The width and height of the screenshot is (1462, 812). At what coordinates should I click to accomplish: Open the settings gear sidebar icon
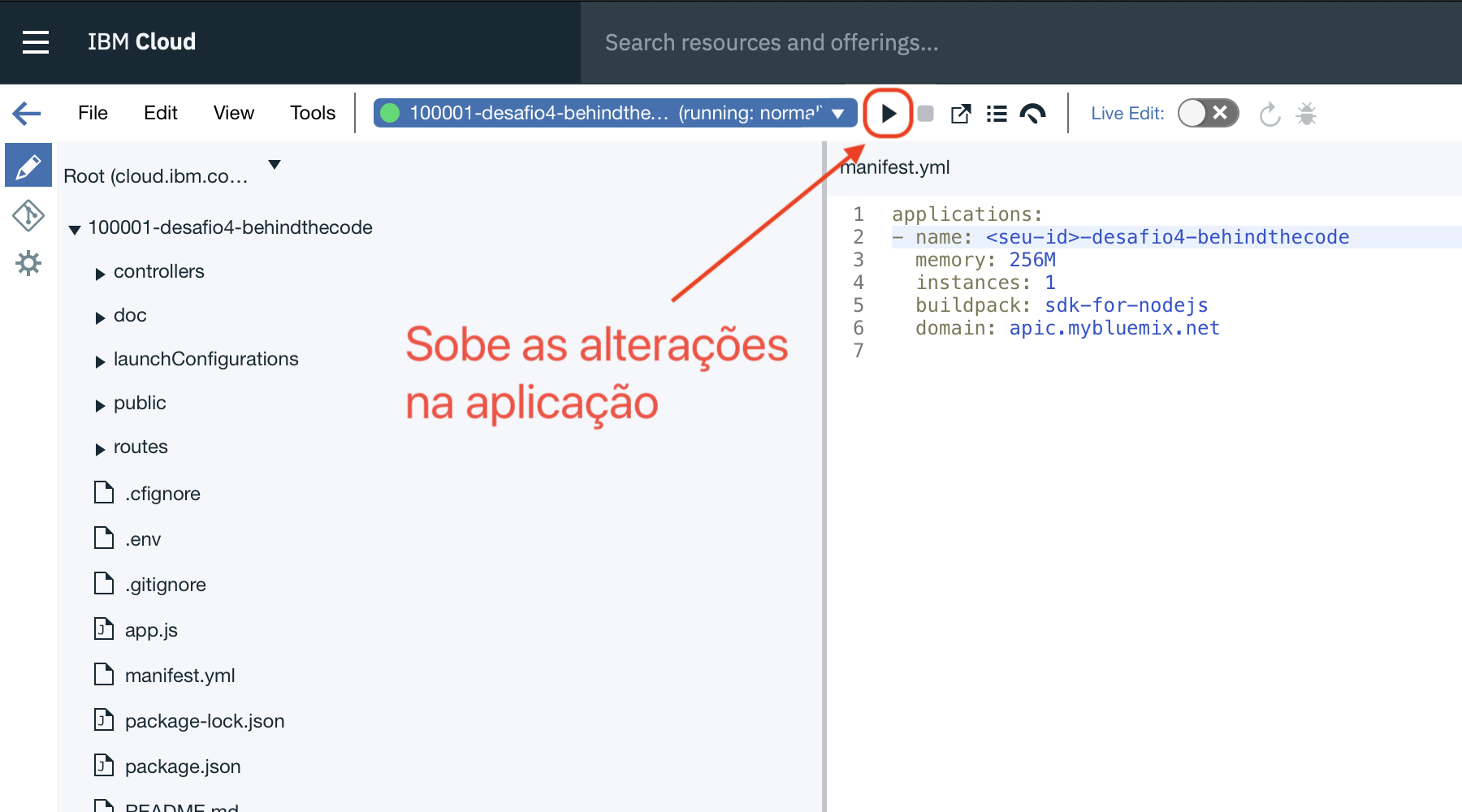tap(28, 263)
